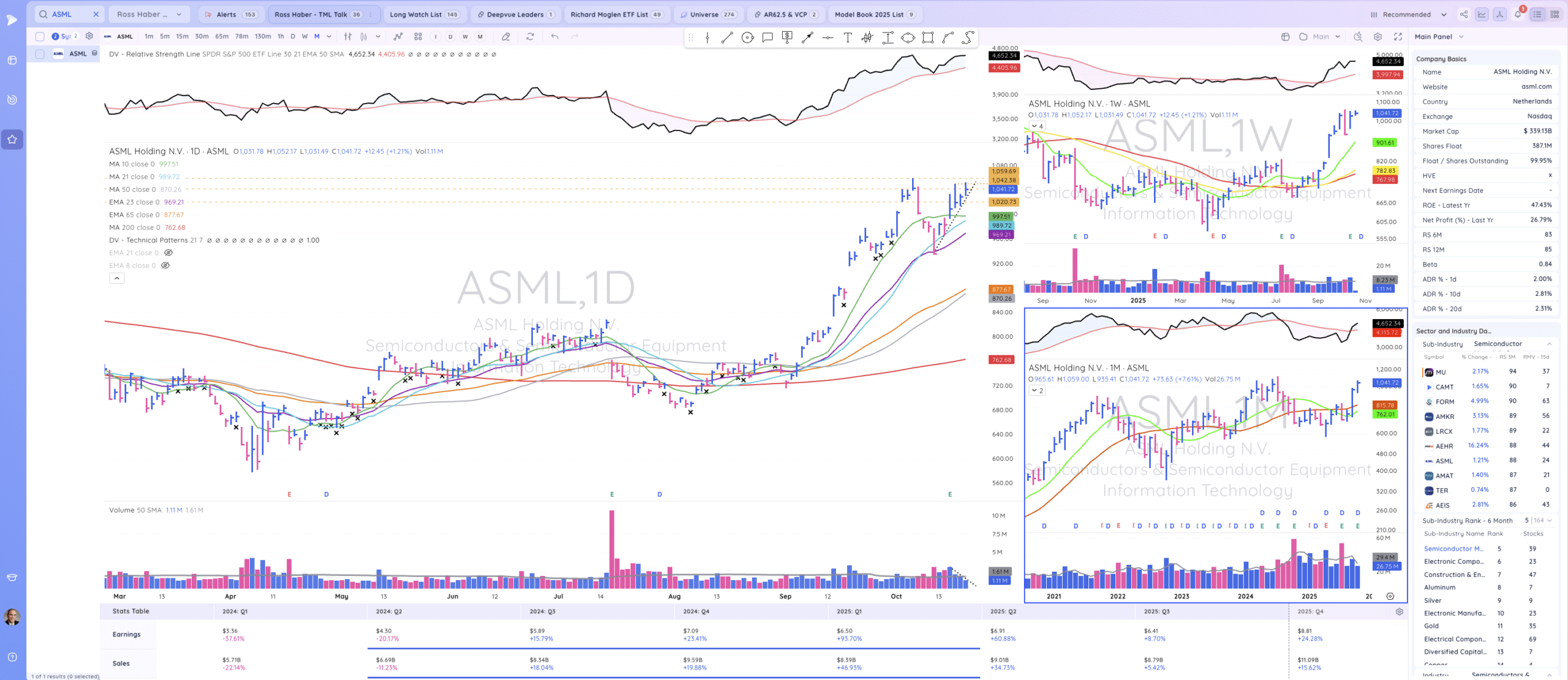The height and width of the screenshot is (680, 1568).
Task: Select the curve drawing tool
Action: click(x=948, y=38)
